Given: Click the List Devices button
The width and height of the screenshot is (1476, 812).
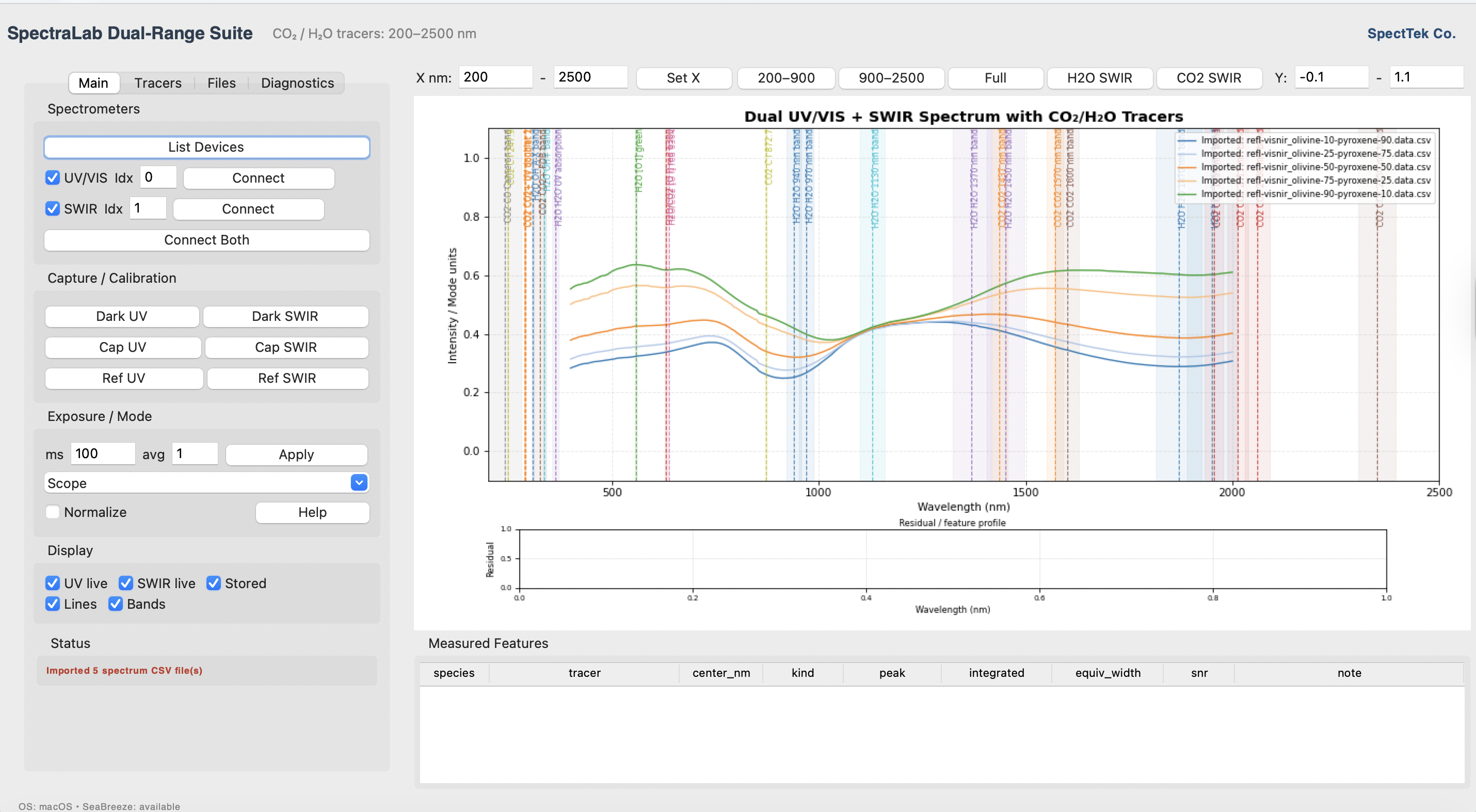Looking at the screenshot, I should (x=206, y=147).
